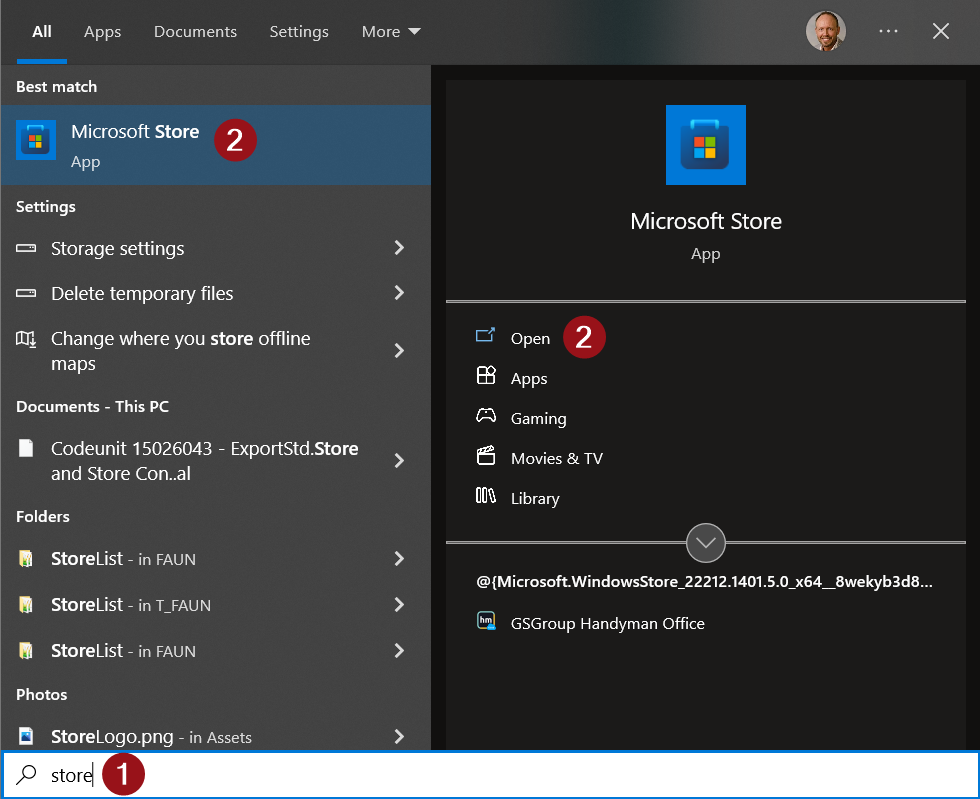Click the Microsoft Store title in preview pane
This screenshot has width=980, height=799.
pos(706,221)
